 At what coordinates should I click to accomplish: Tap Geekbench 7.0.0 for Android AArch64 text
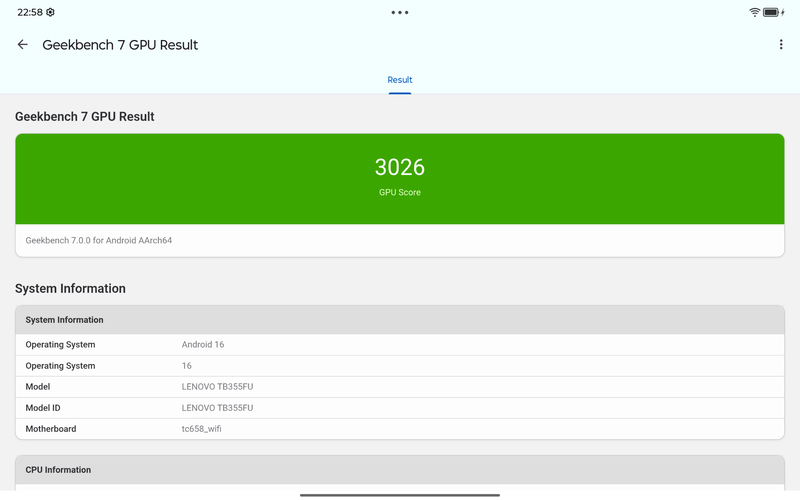pos(98,240)
